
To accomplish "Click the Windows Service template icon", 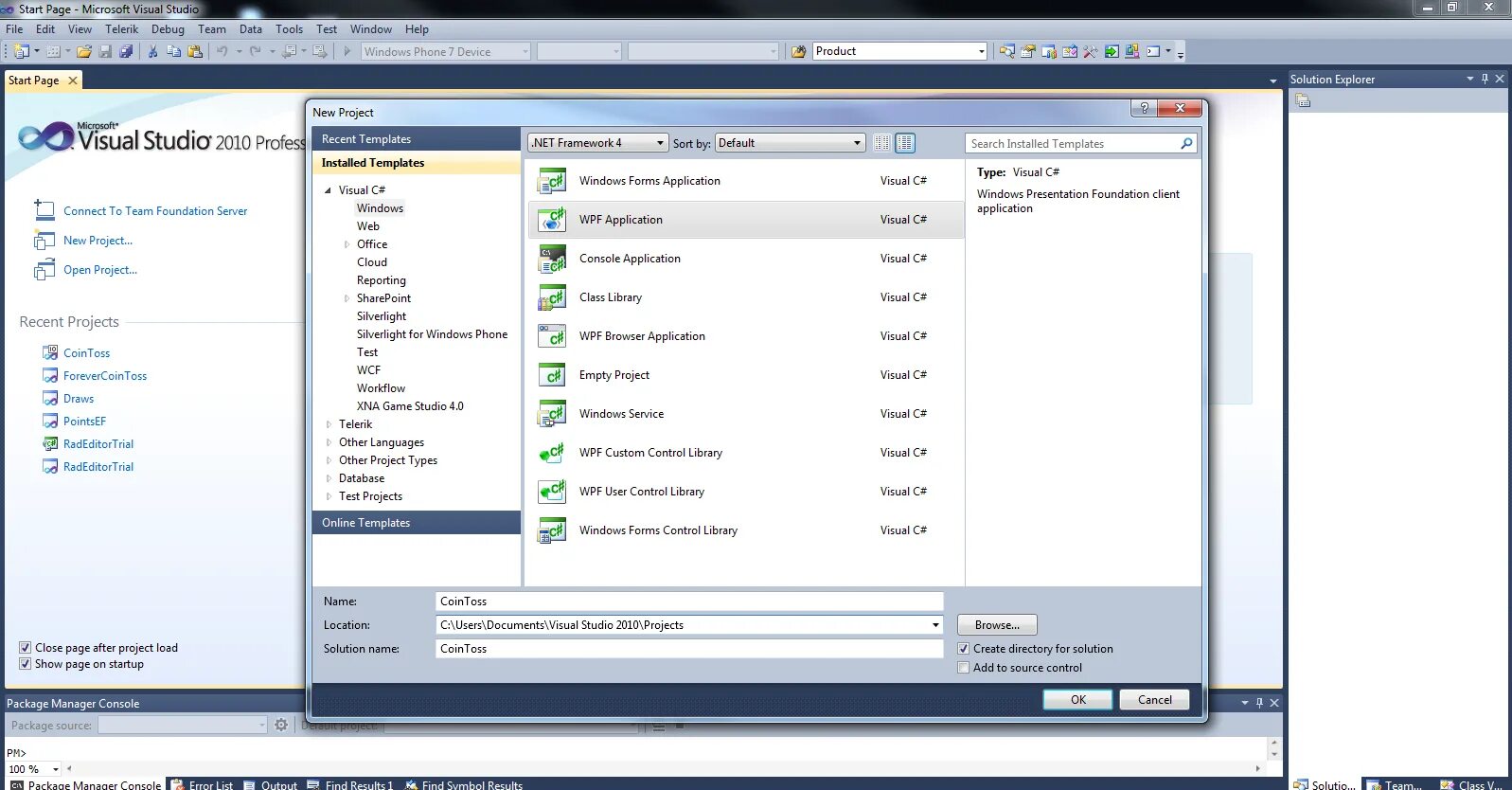I will 552,414.
